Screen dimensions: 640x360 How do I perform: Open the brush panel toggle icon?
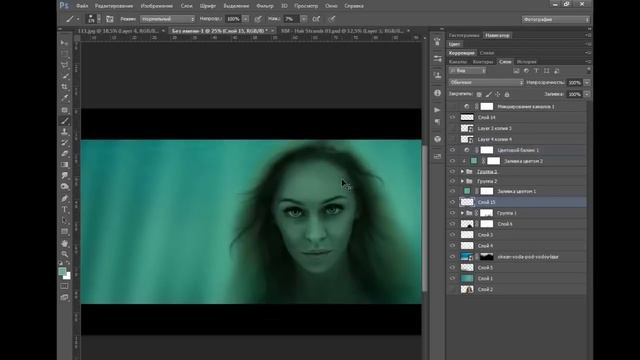(x=110, y=19)
